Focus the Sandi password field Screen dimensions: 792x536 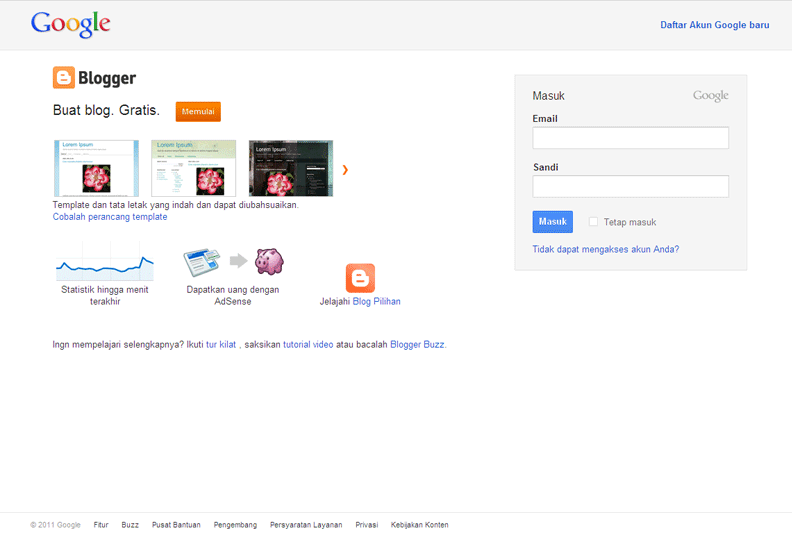pyautogui.click(x=630, y=186)
